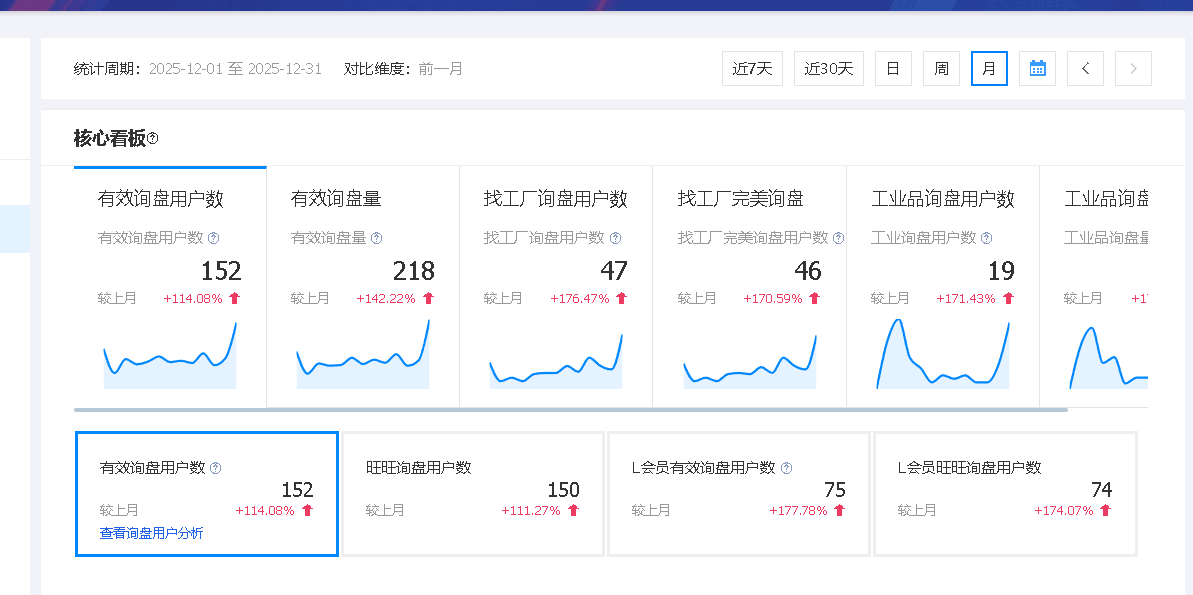Select the 旺旺询盘用户数 metric box
Image resolution: width=1193 pixels, height=595 pixels.
(x=472, y=494)
